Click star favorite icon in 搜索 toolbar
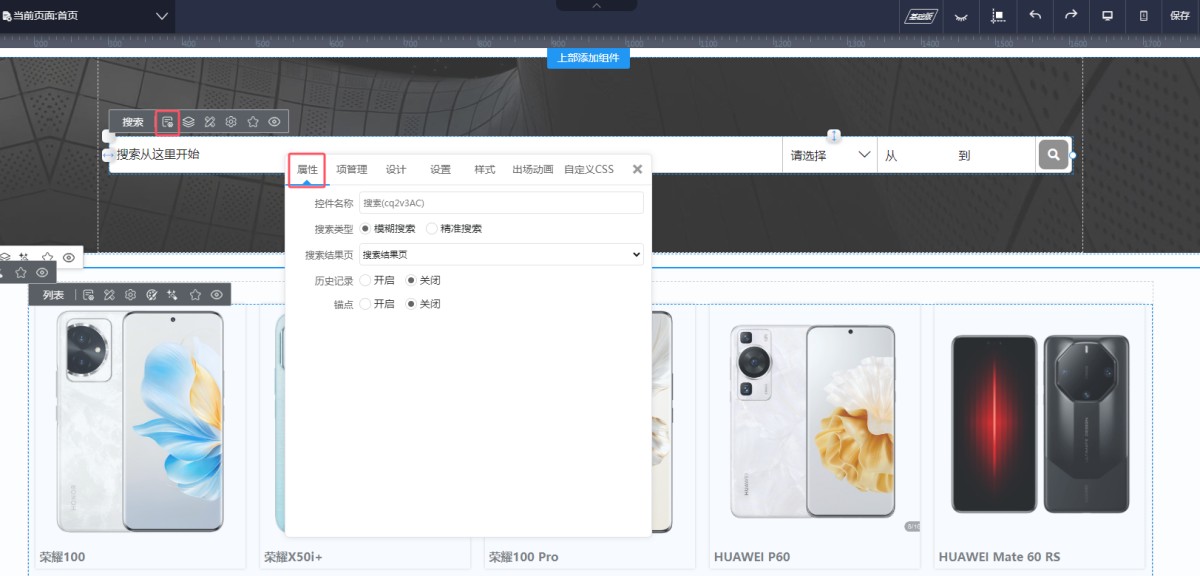The image size is (1200, 576). click(253, 122)
